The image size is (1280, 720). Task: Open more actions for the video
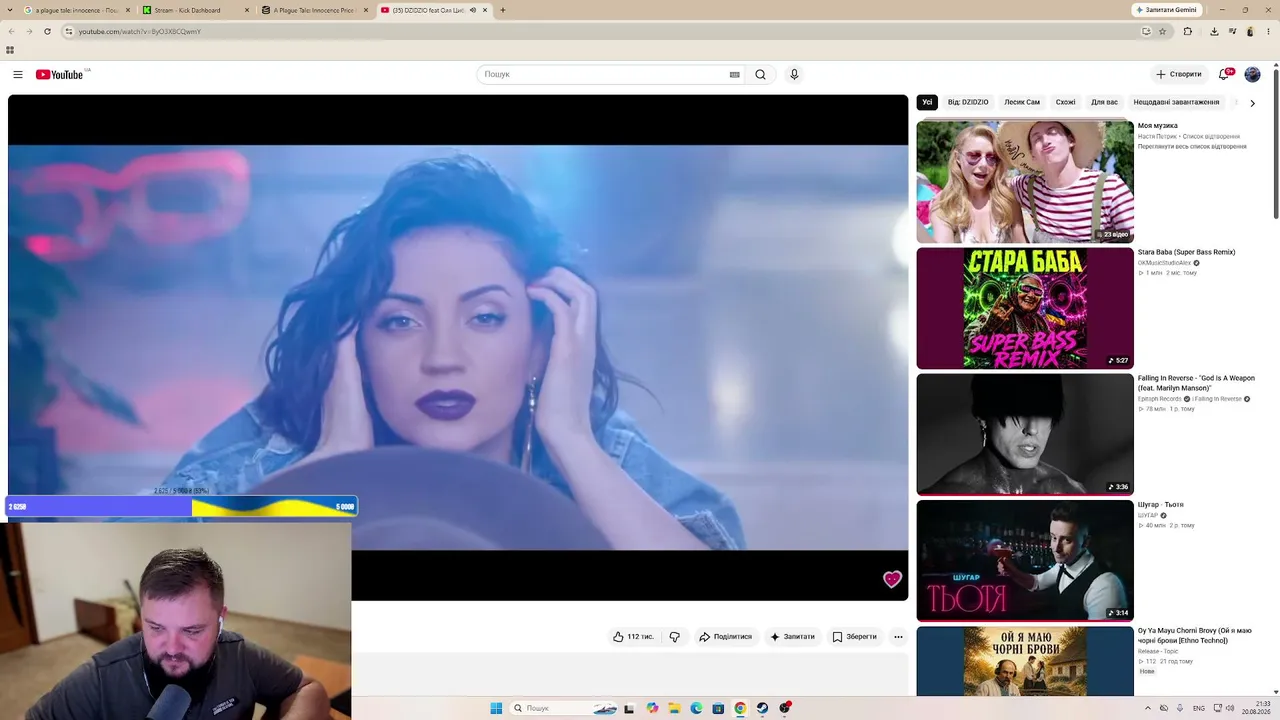[898, 637]
